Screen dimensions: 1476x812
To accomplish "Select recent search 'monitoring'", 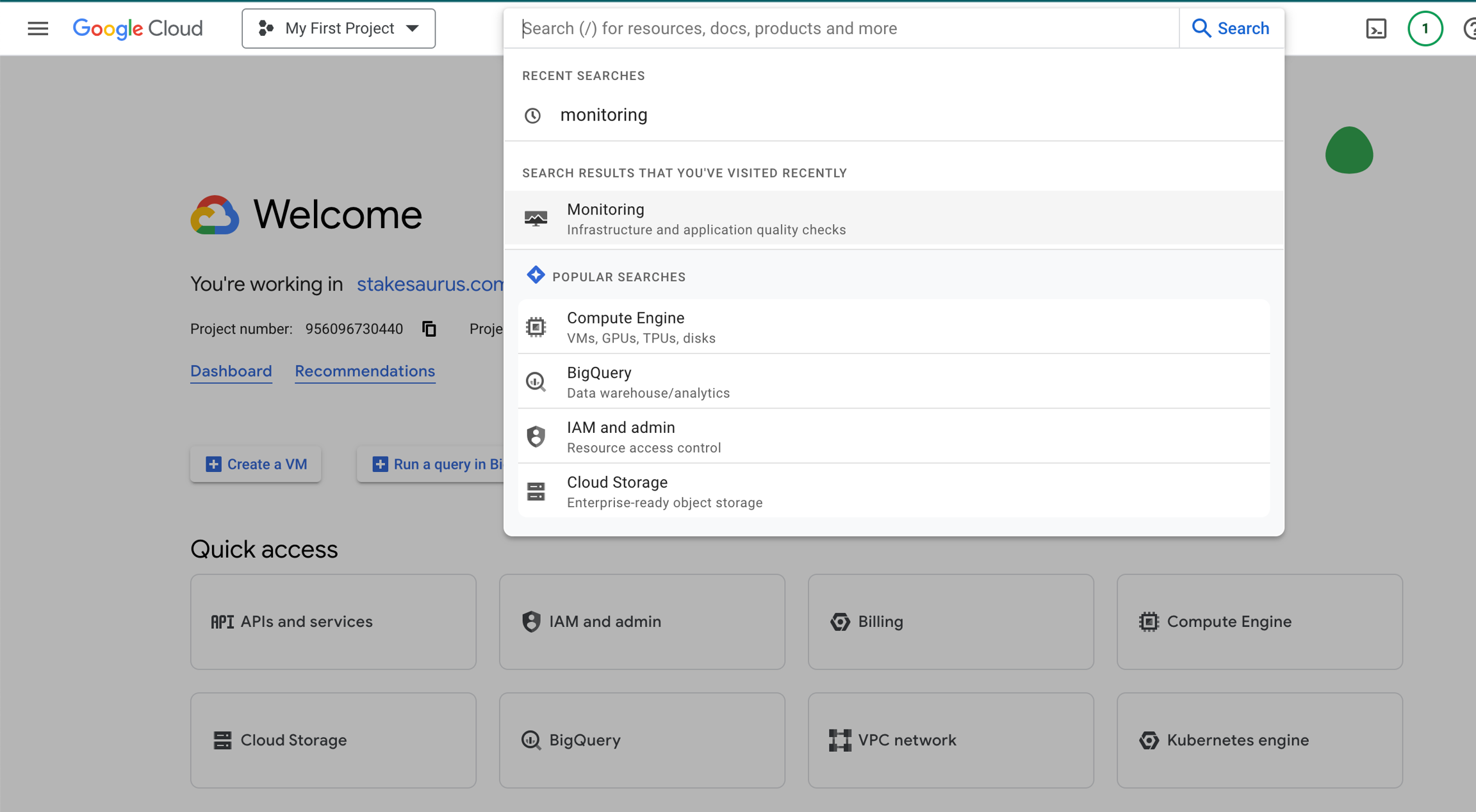I will point(603,115).
